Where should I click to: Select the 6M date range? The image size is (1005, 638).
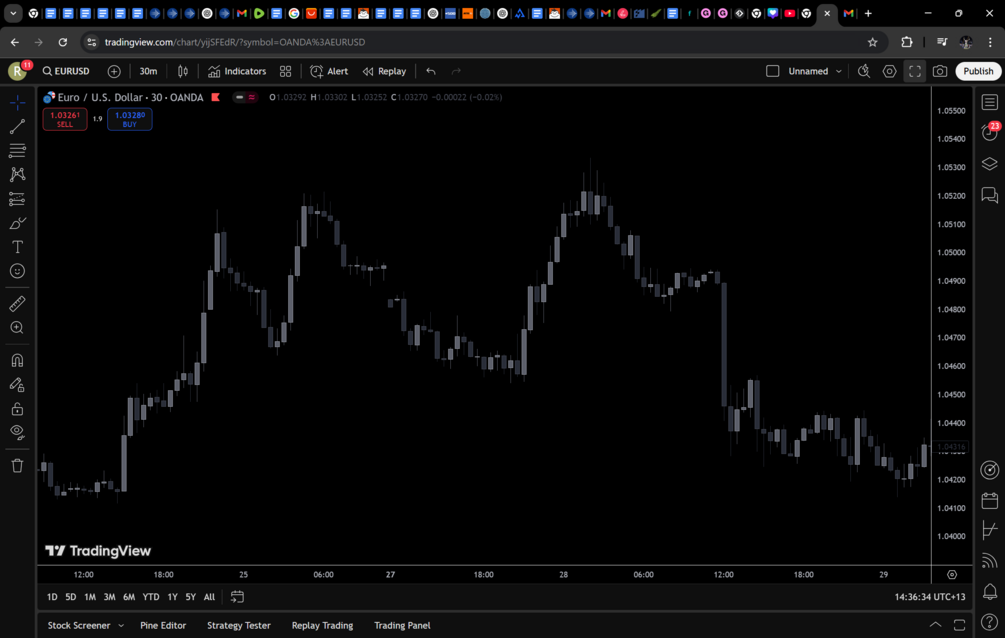point(129,597)
